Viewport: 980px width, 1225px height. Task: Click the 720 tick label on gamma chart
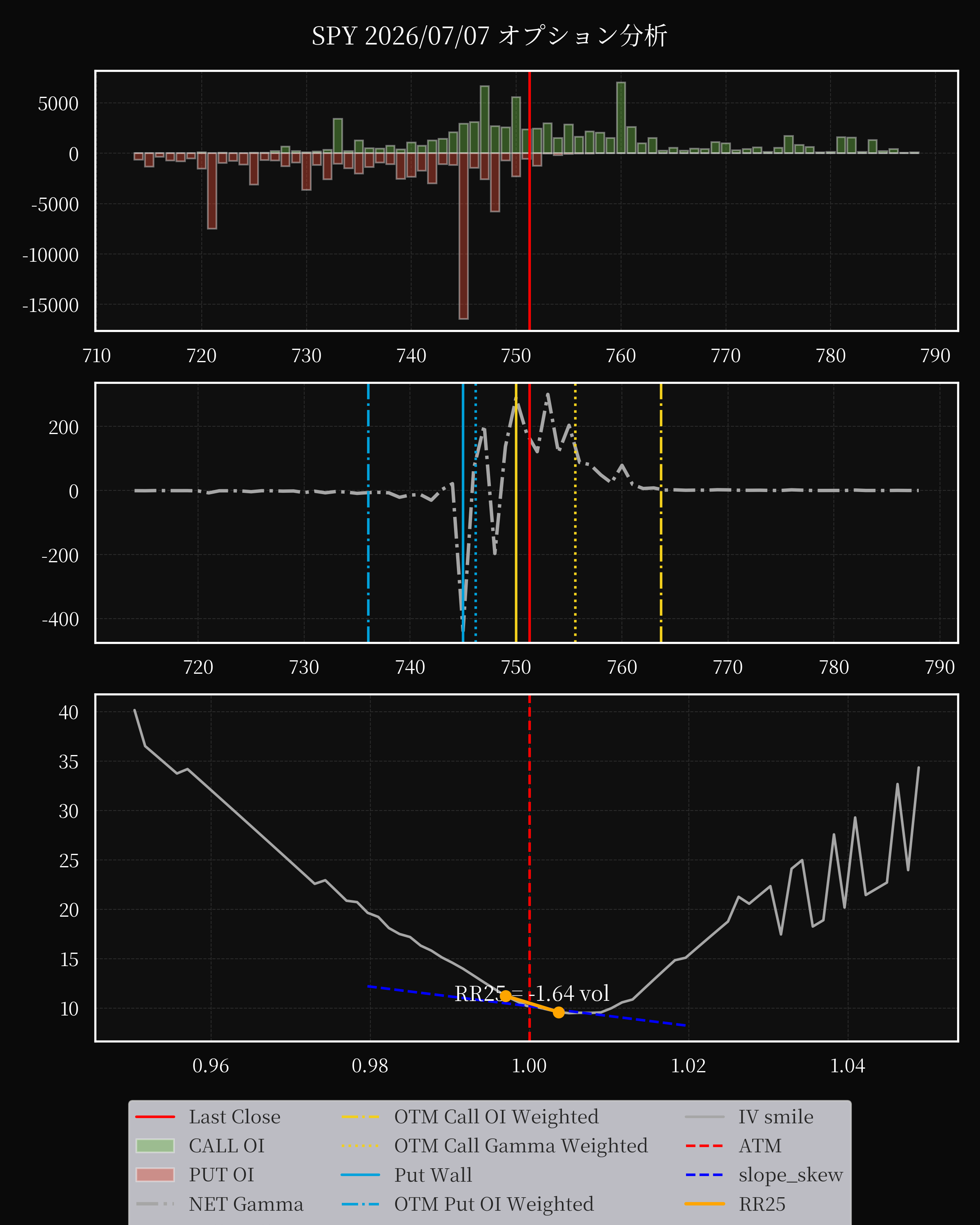(x=198, y=667)
